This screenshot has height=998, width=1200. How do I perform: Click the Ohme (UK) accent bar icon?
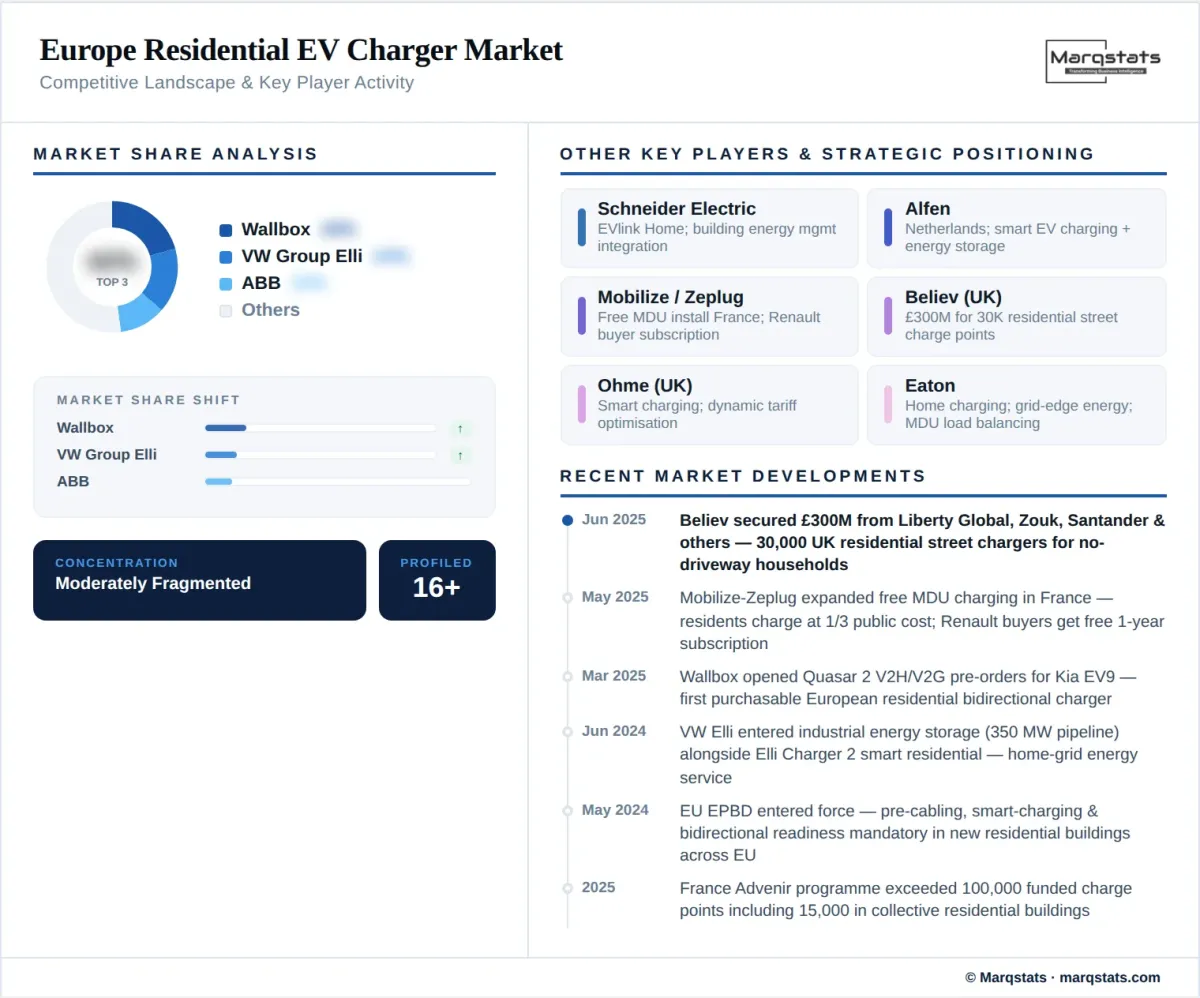click(x=584, y=404)
